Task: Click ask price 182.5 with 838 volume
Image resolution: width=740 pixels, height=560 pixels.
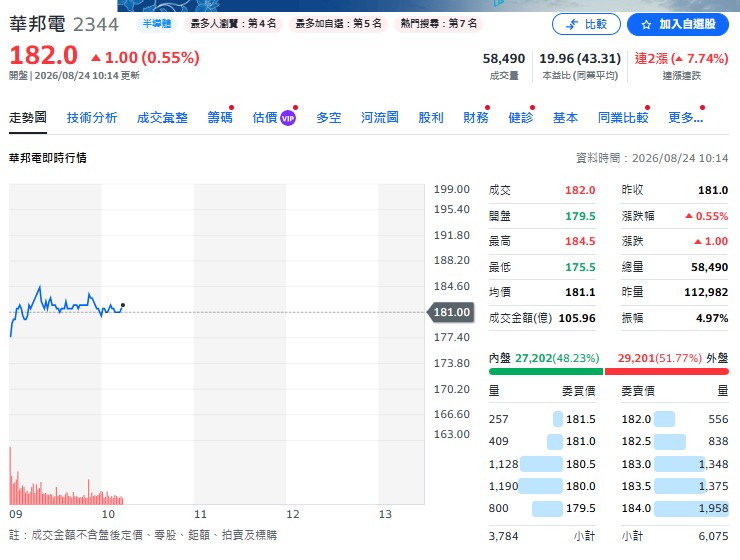Action: [675, 441]
